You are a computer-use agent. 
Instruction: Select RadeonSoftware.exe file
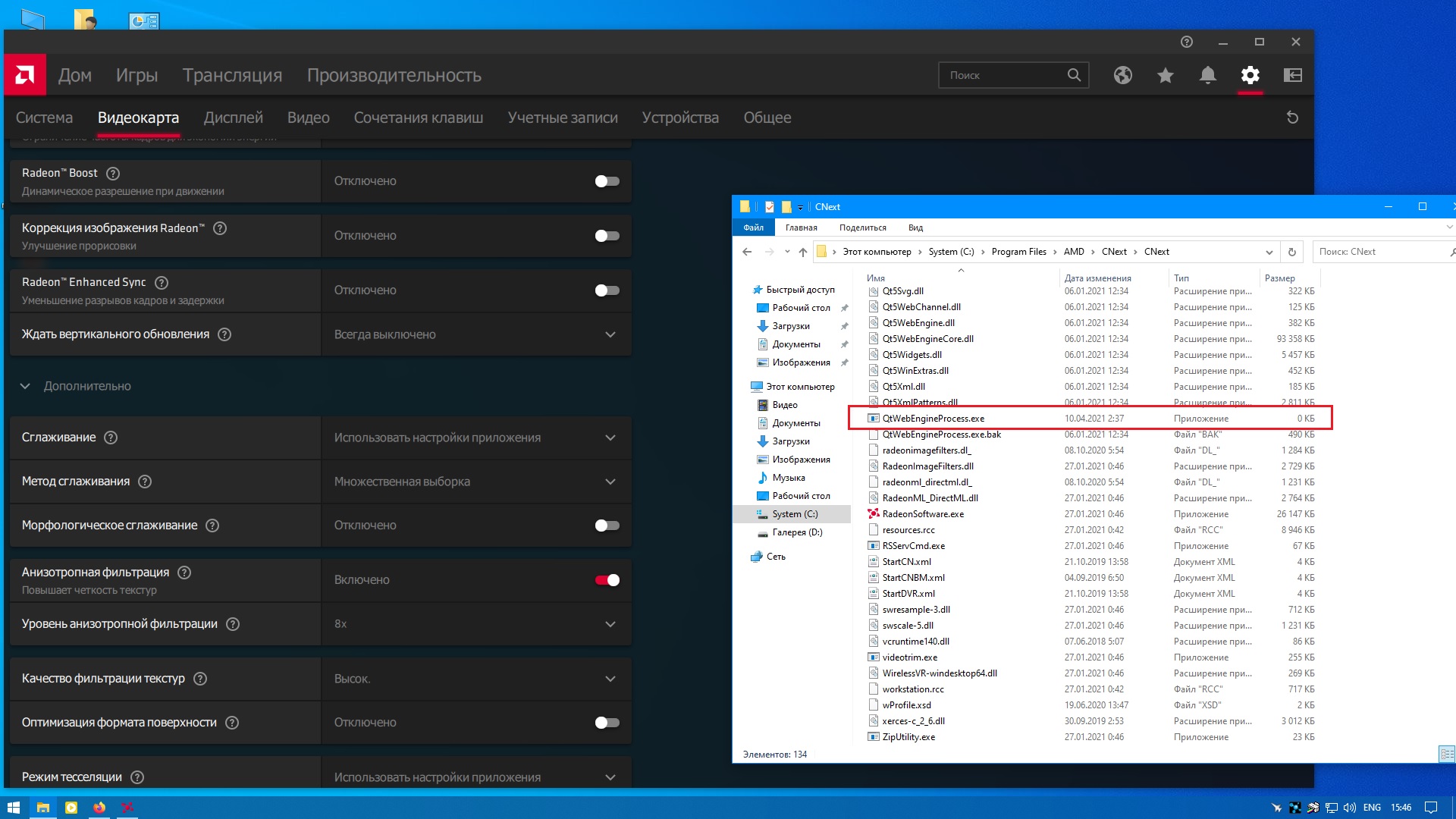pyautogui.click(x=923, y=514)
